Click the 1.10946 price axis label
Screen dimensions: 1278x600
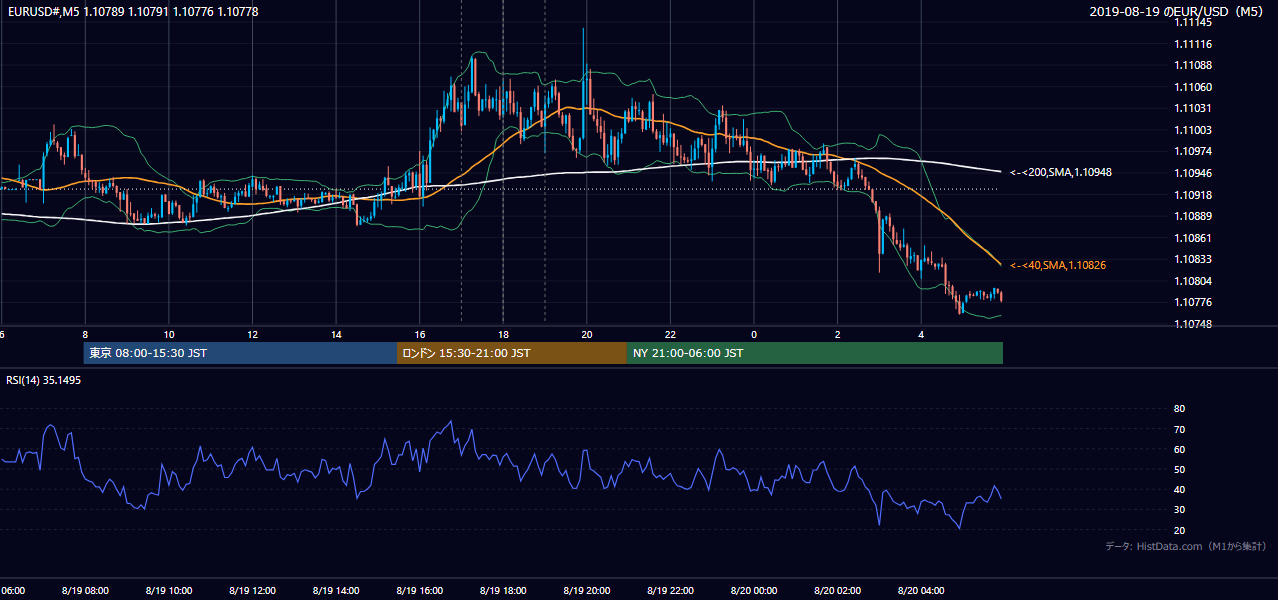pyautogui.click(x=1193, y=173)
